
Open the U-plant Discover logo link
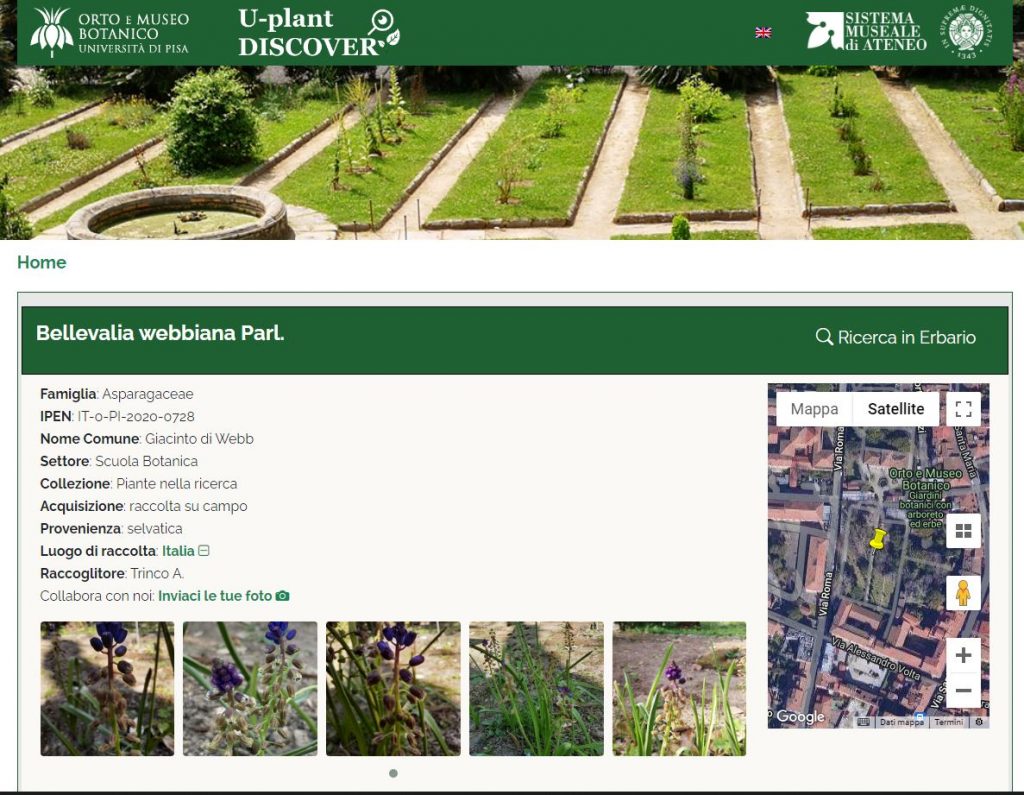click(x=319, y=32)
